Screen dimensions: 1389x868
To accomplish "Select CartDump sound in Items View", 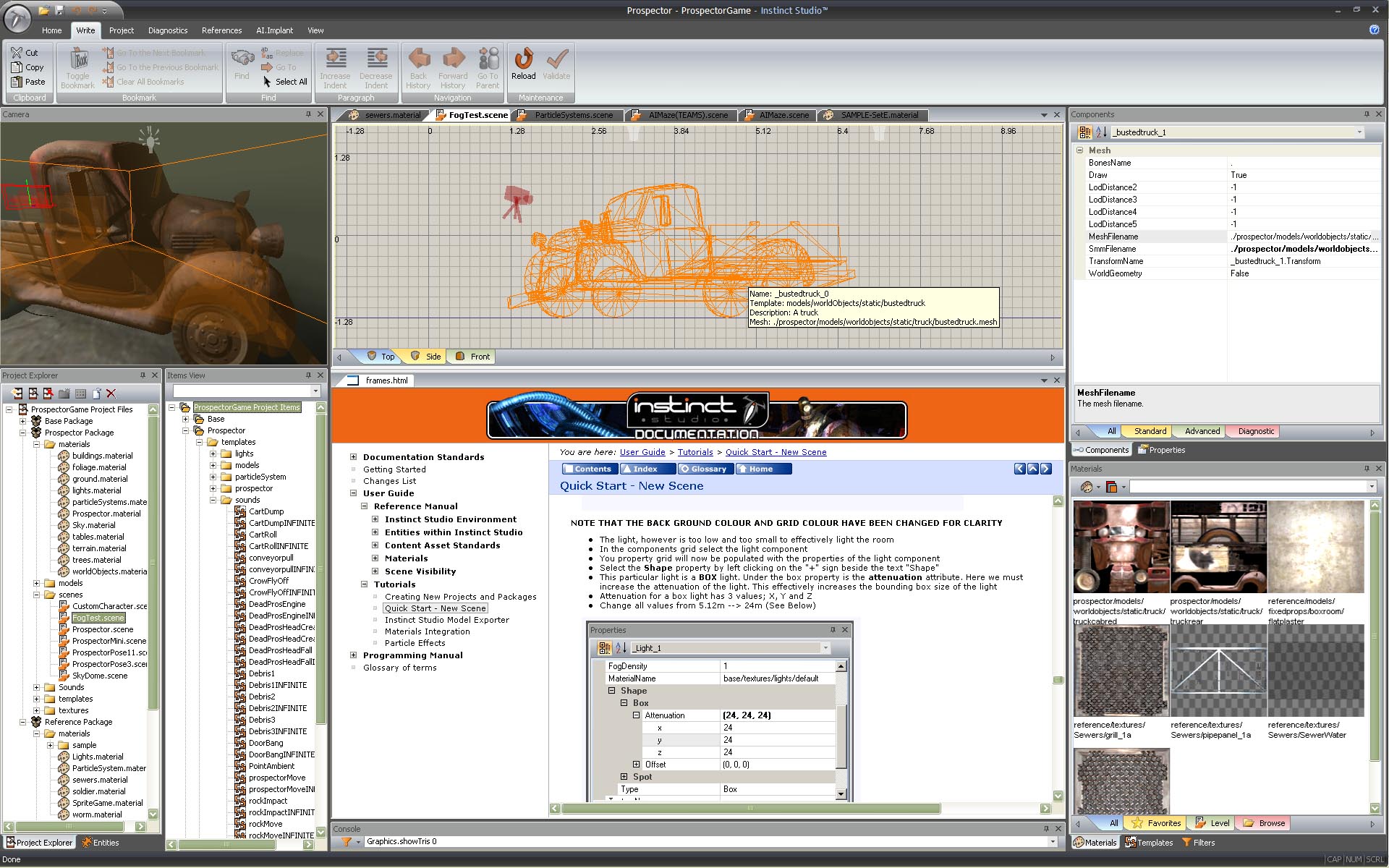I will (x=266, y=511).
